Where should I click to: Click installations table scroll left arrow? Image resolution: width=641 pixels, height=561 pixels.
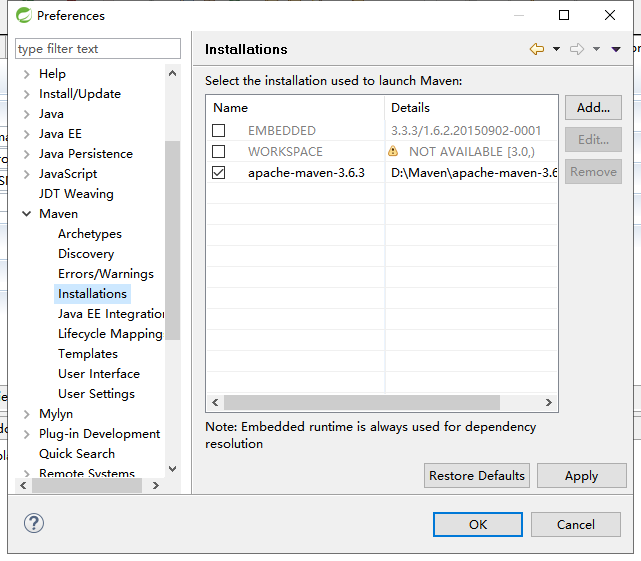coord(215,402)
